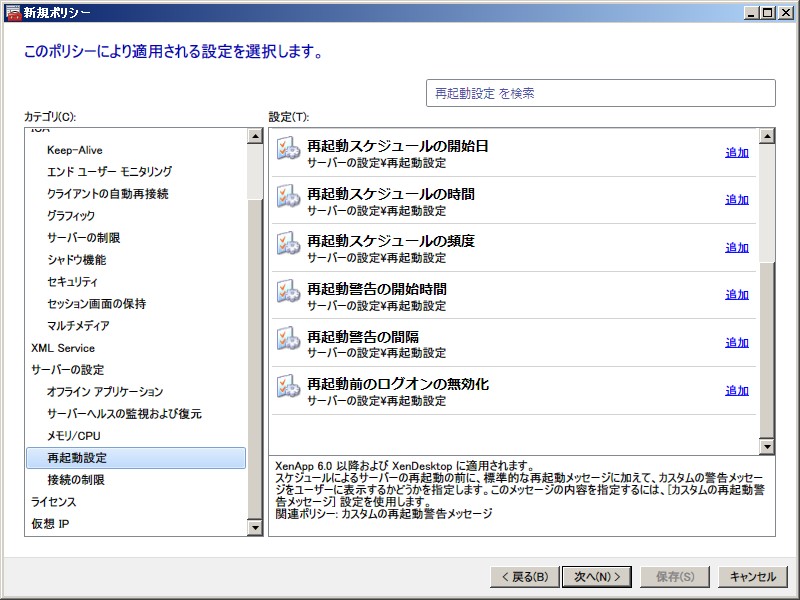Click 追加 for 再起動警告の間隔
800x600 pixels.
click(736, 342)
